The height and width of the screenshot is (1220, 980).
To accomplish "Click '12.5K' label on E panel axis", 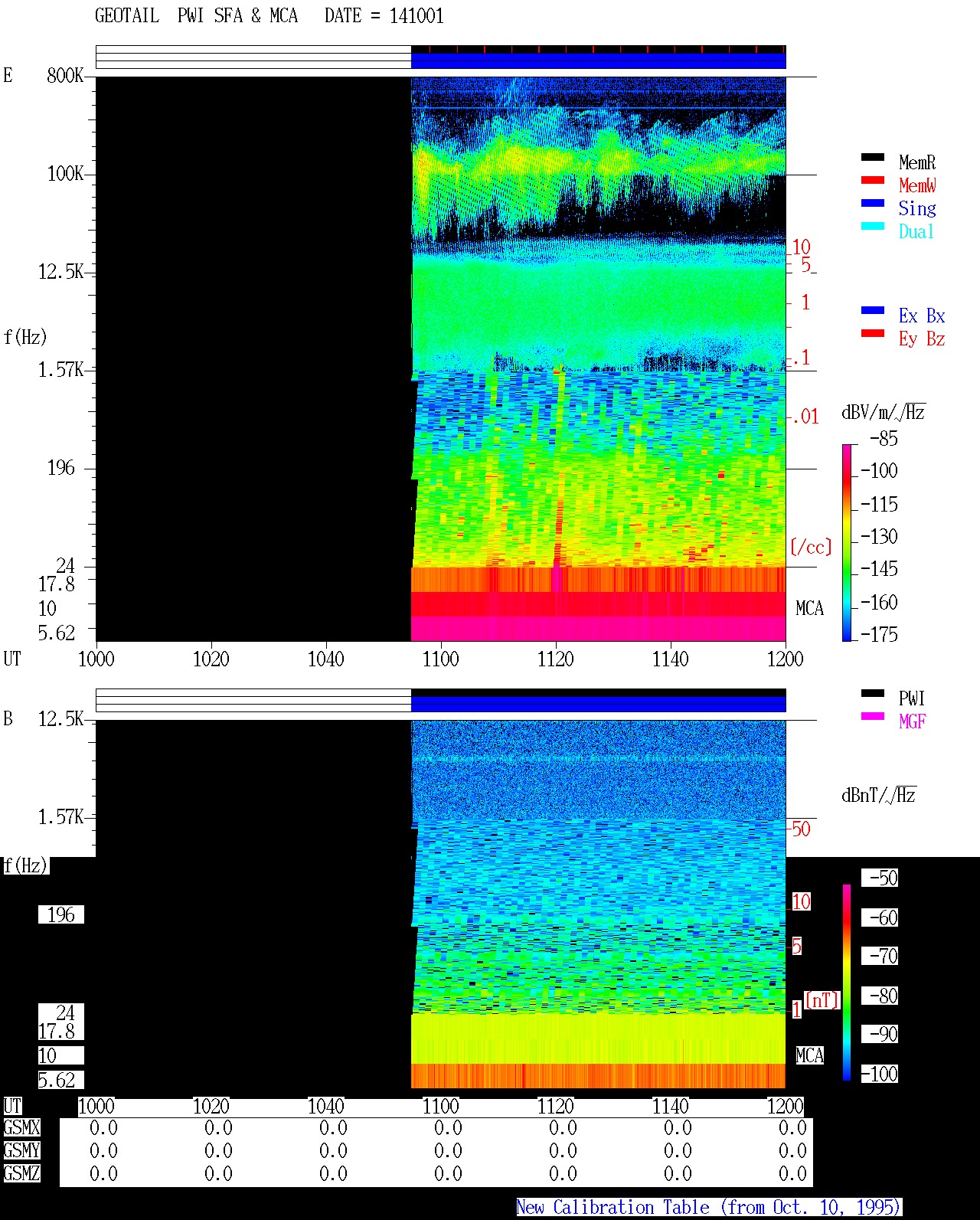I will point(60,271).
